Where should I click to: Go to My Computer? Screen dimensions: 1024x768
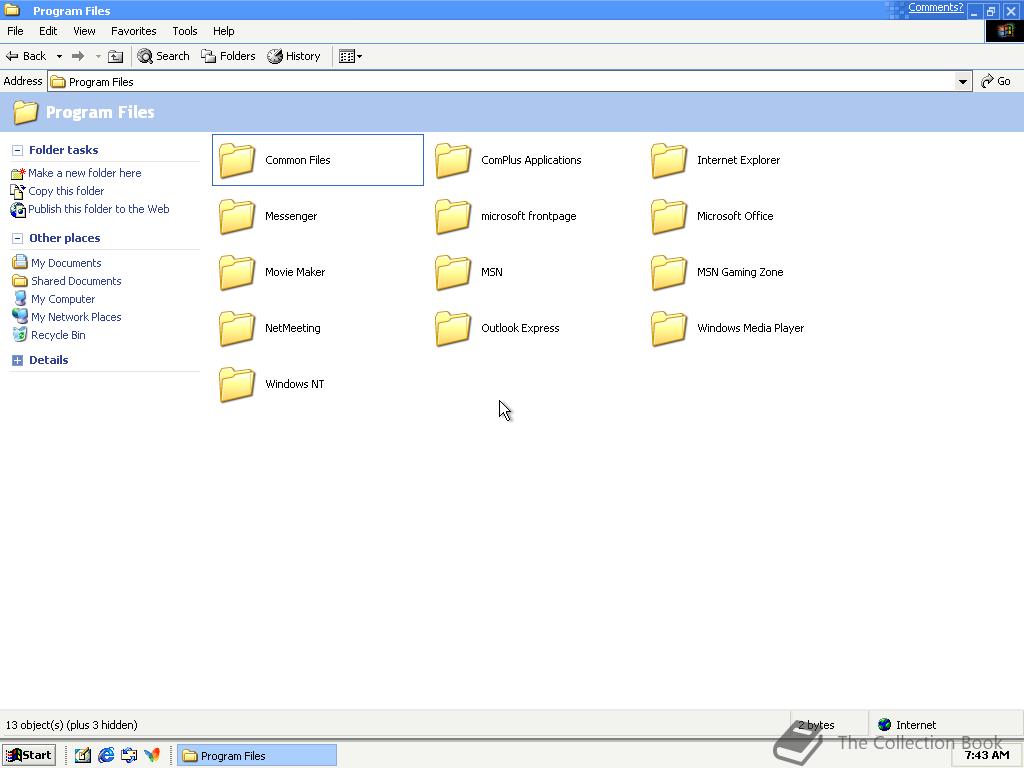tap(63, 299)
